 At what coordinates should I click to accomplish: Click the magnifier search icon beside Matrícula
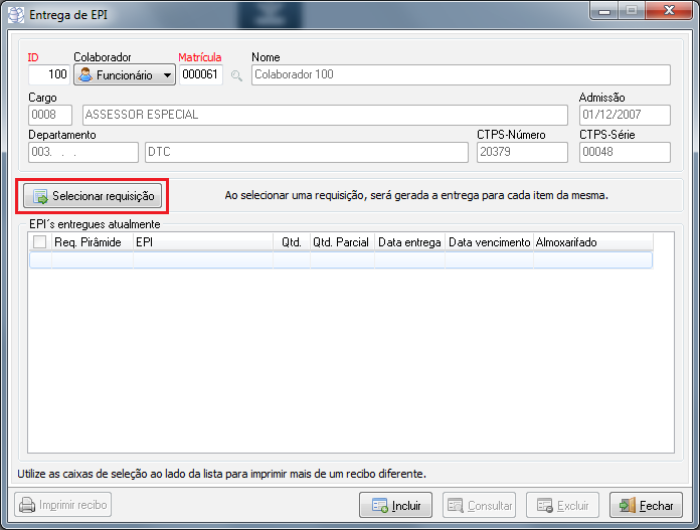237,75
